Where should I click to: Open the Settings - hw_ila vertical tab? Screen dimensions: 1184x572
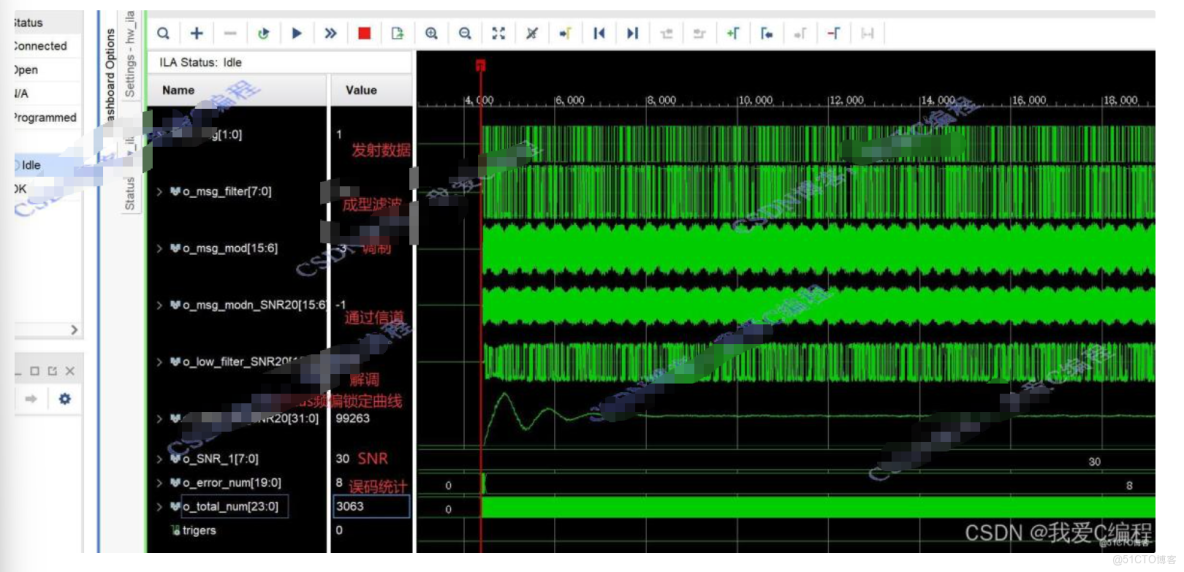(130, 55)
